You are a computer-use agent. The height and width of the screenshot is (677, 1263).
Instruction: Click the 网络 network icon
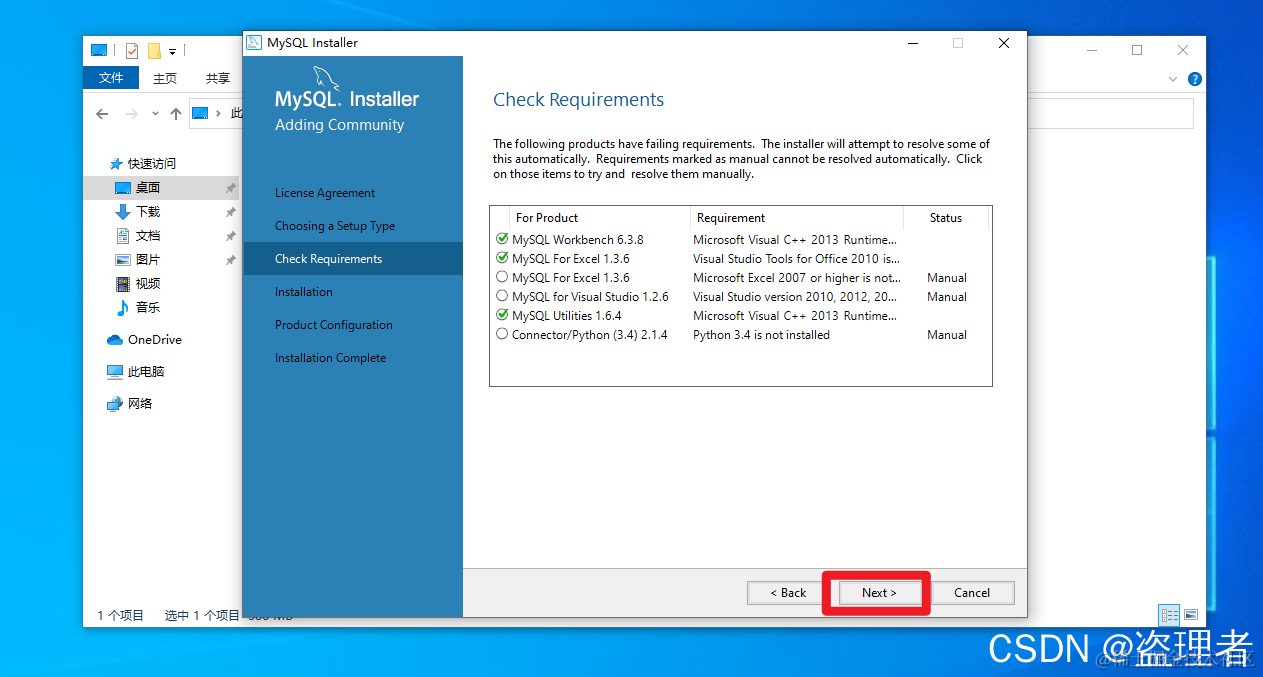pyautogui.click(x=115, y=404)
